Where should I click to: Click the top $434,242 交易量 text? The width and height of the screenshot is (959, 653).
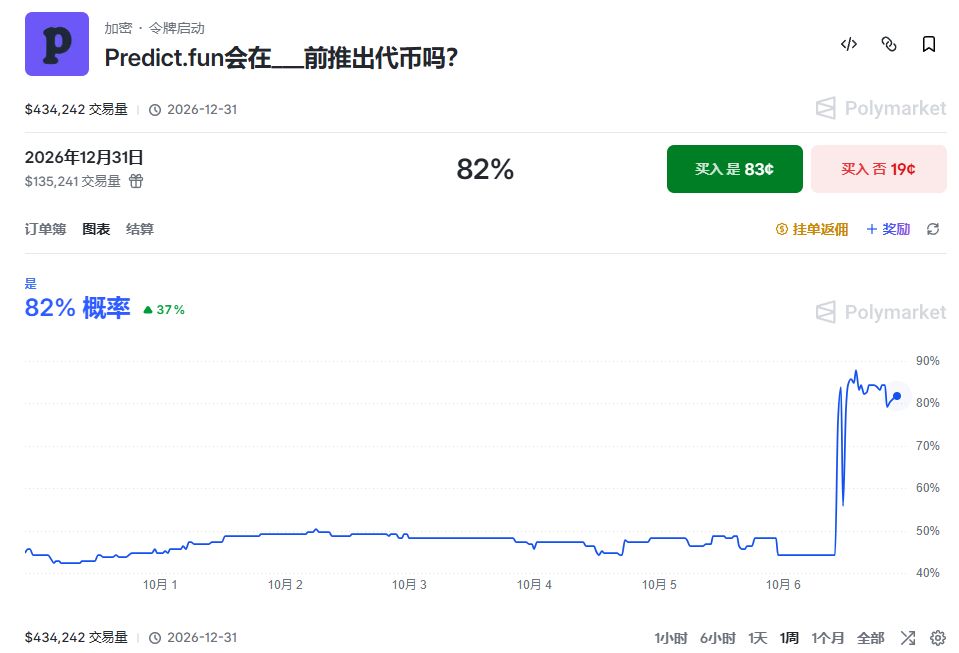76,109
